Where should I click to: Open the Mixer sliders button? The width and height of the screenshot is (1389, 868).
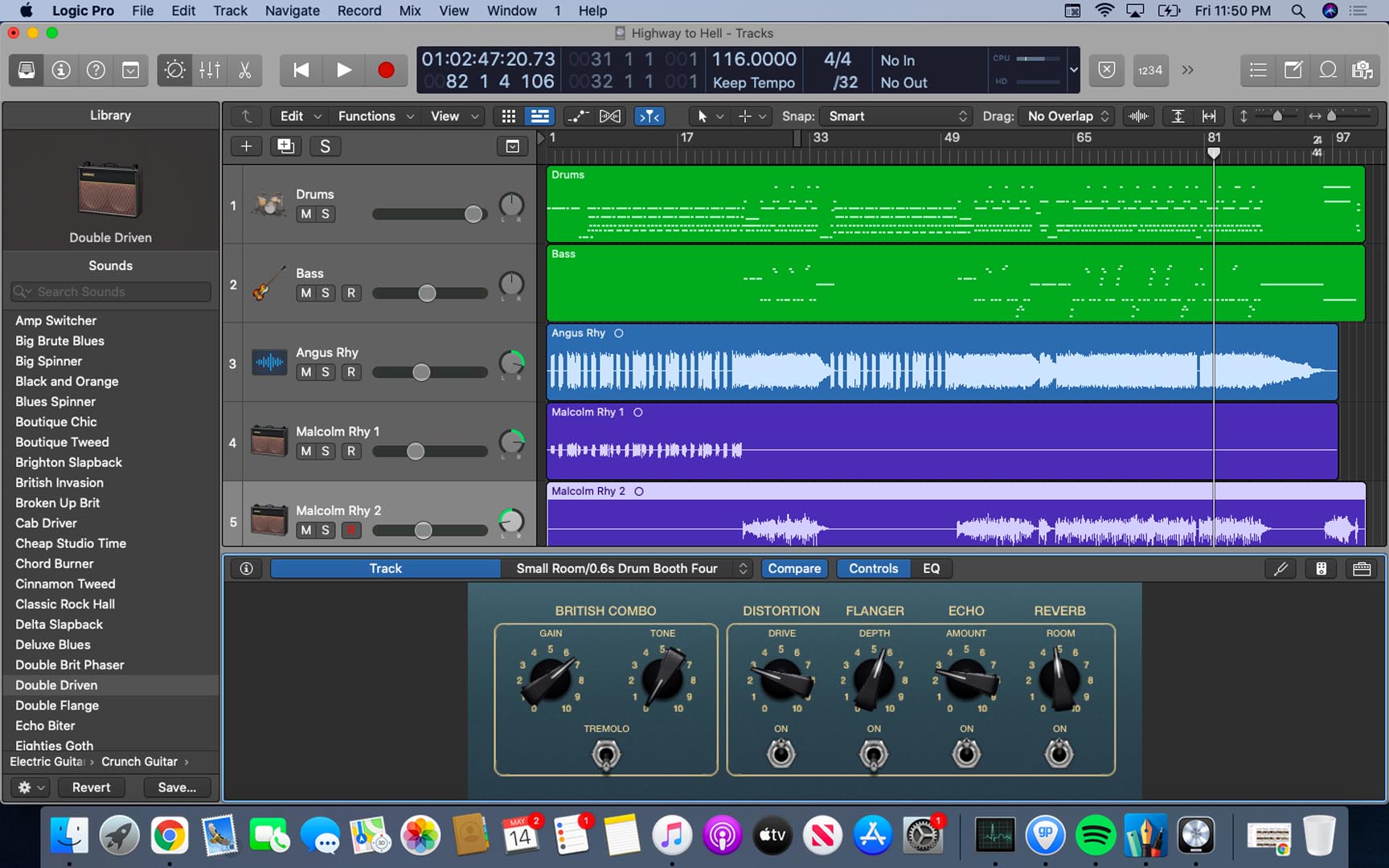[210, 70]
